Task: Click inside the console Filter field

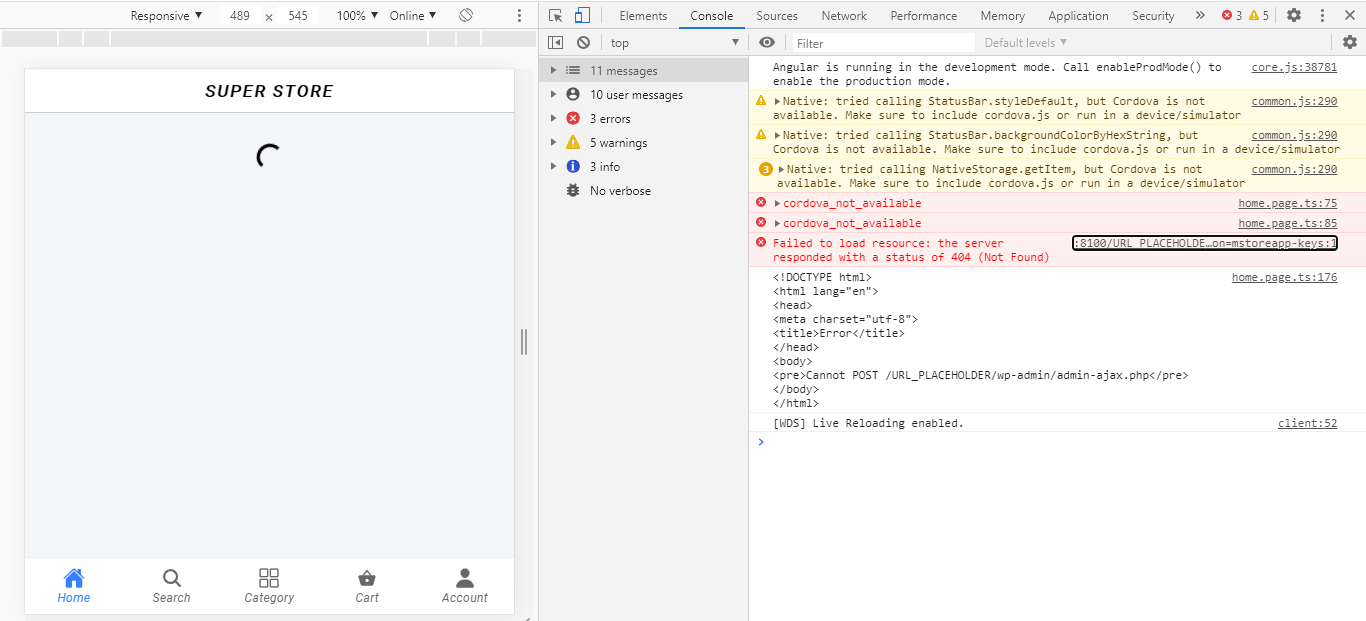Action: click(880, 42)
